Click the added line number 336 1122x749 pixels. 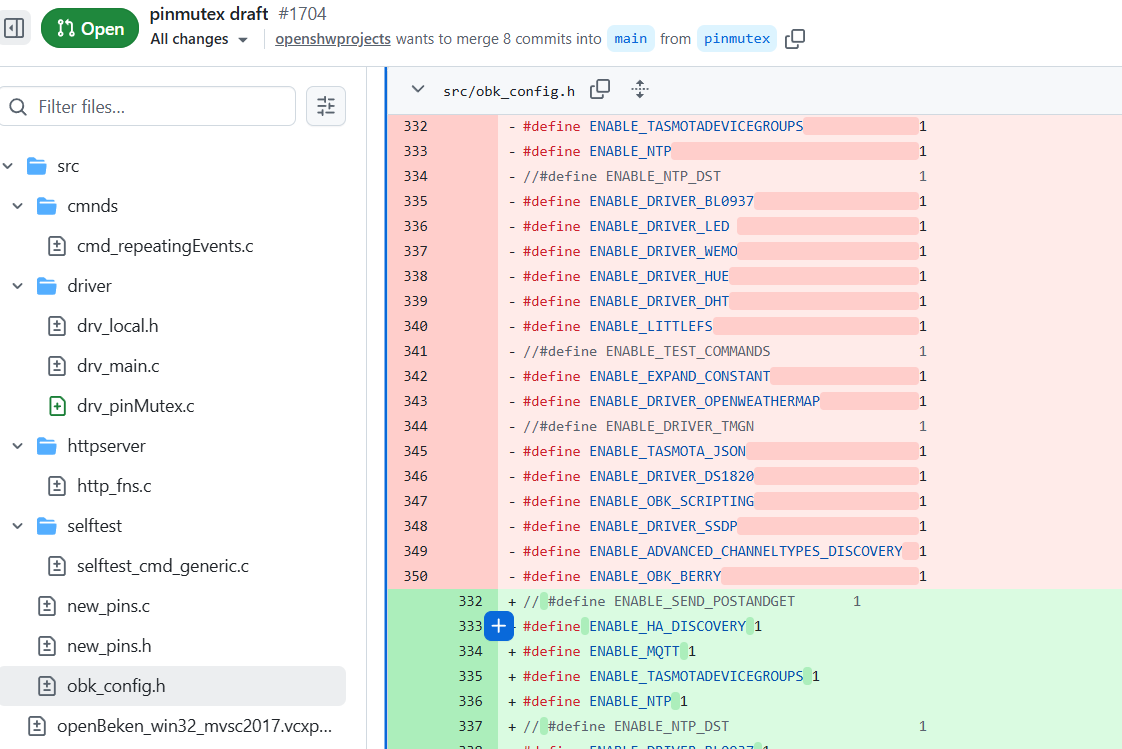471,702
